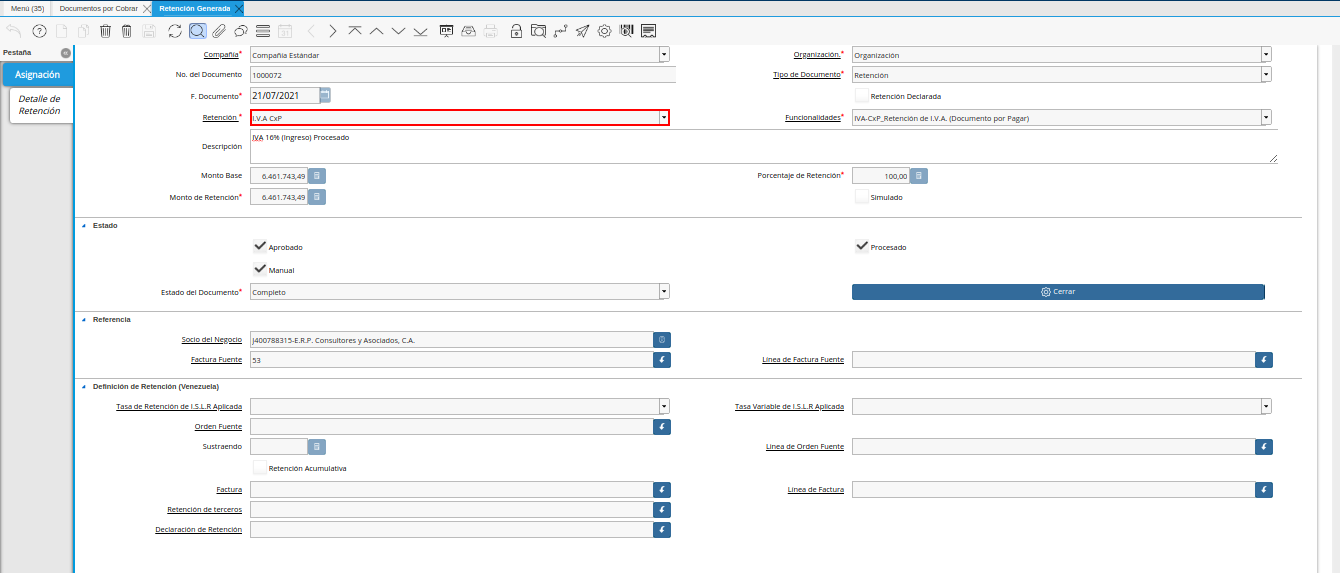This screenshot has width=1340, height=573.
Task: Go to next record down-chevron icon
Action: click(398, 31)
